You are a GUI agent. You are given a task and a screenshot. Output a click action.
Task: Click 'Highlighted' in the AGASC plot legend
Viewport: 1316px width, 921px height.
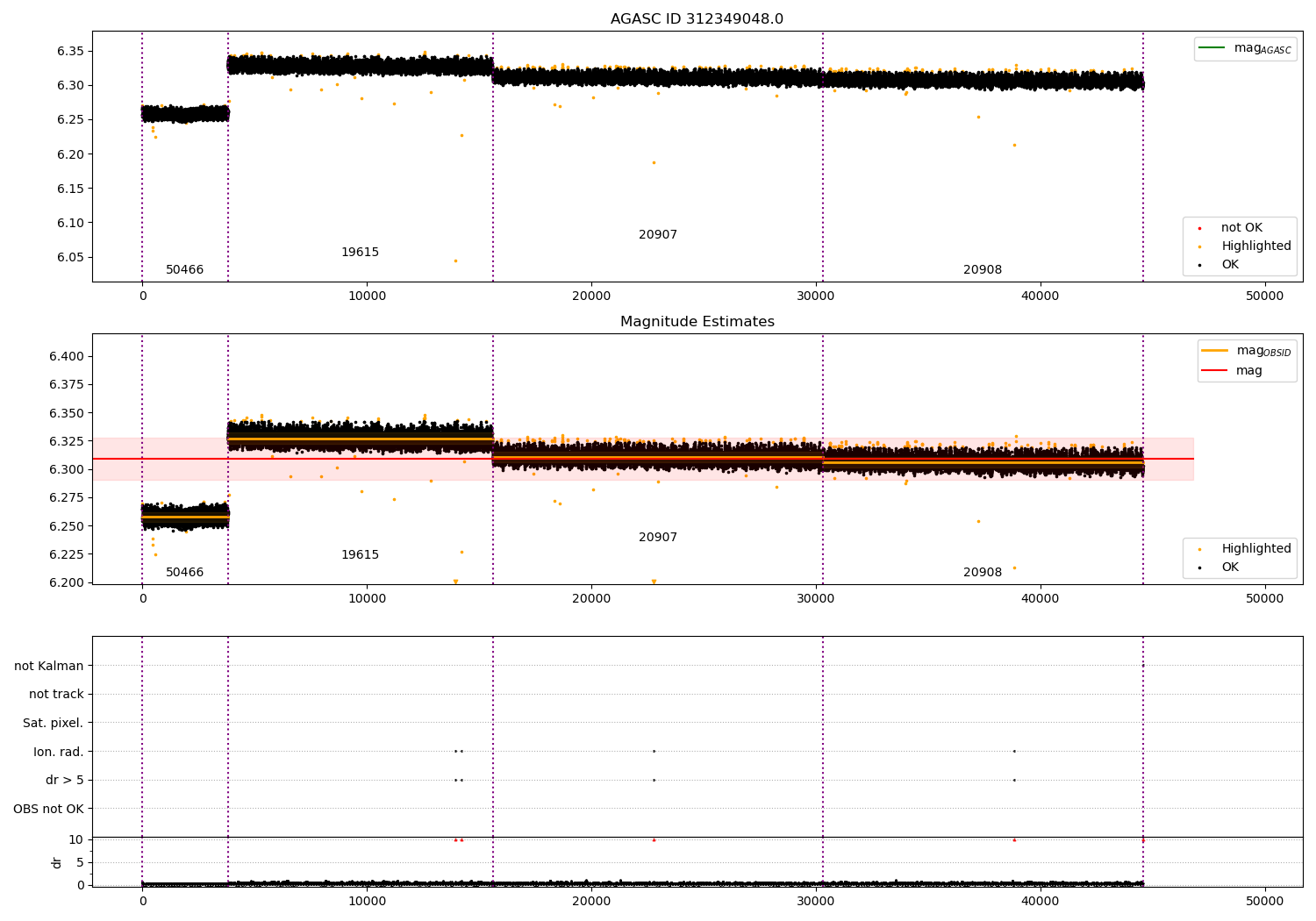click(x=1245, y=246)
